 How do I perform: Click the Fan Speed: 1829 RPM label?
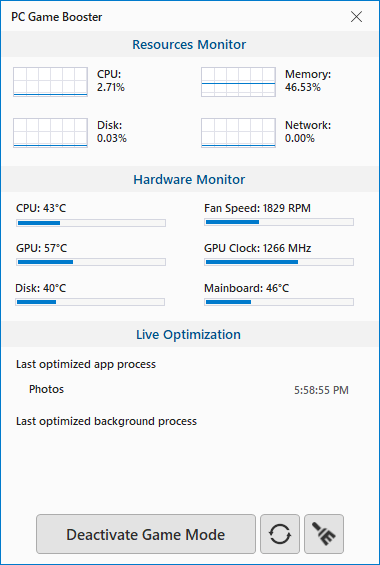coord(257,208)
